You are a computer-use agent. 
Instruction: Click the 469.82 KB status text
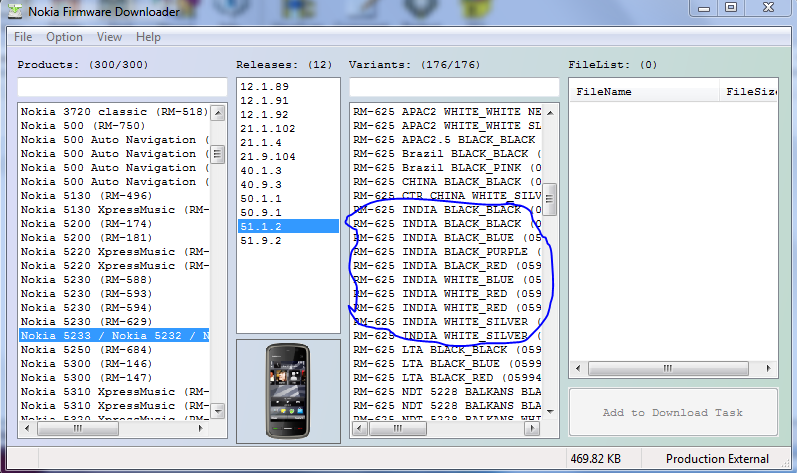click(x=595, y=459)
